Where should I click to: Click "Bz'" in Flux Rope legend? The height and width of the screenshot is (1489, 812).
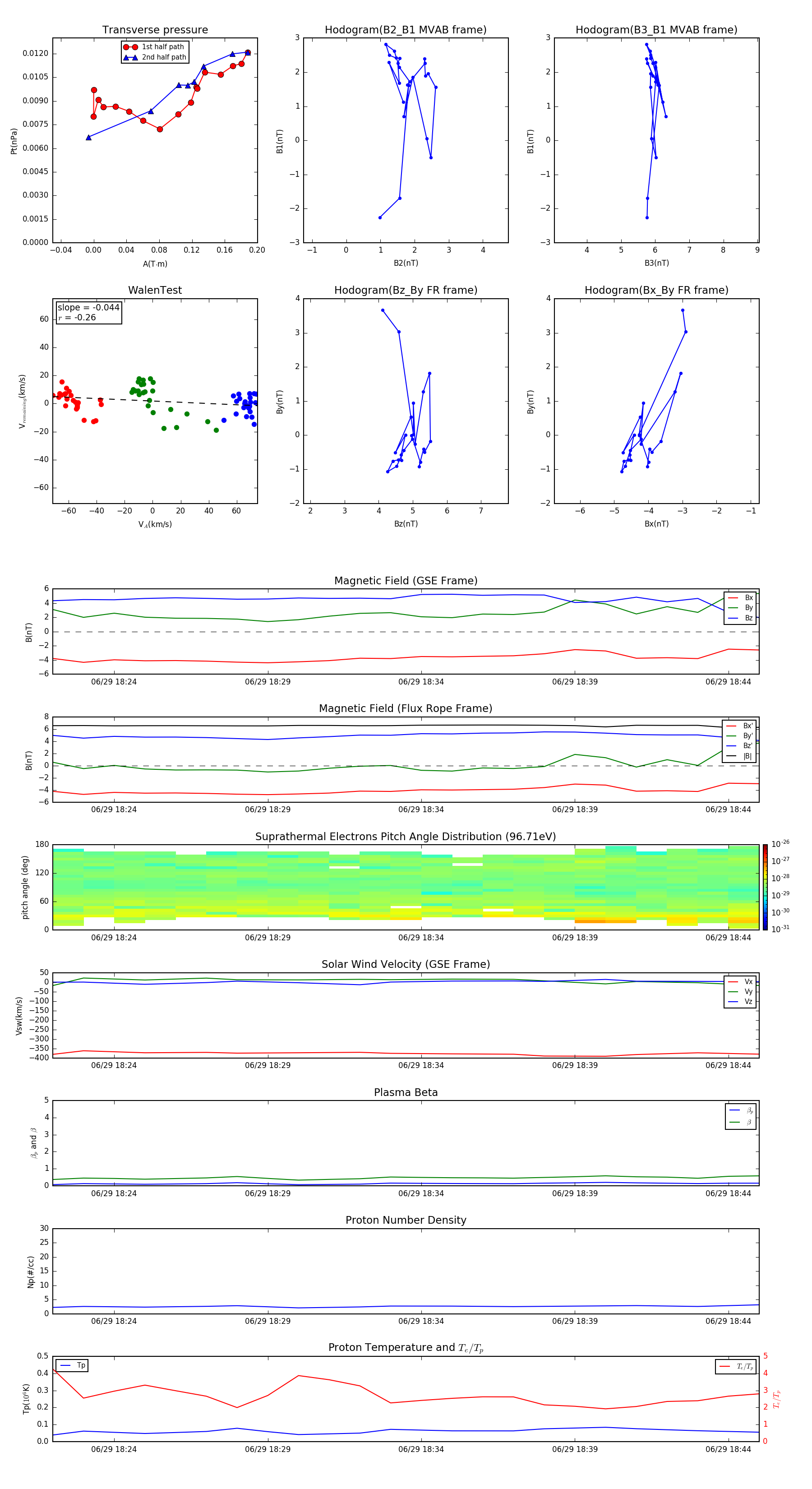740,746
